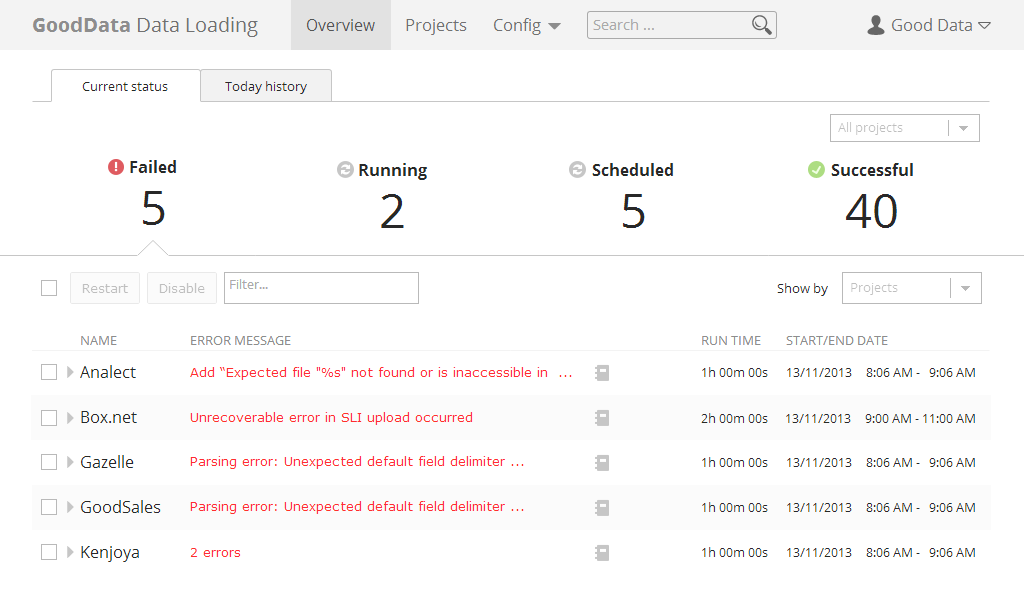
Task: Show the Running count of 2
Action: click(x=392, y=212)
